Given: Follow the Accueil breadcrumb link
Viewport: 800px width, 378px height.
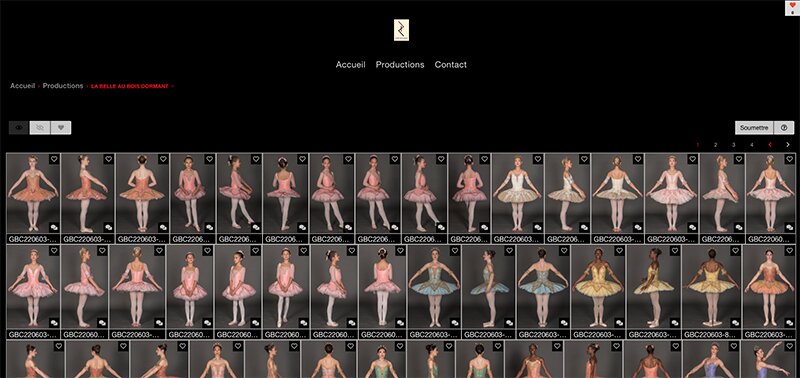Looking at the screenshot, I should [x=22, y=86].
